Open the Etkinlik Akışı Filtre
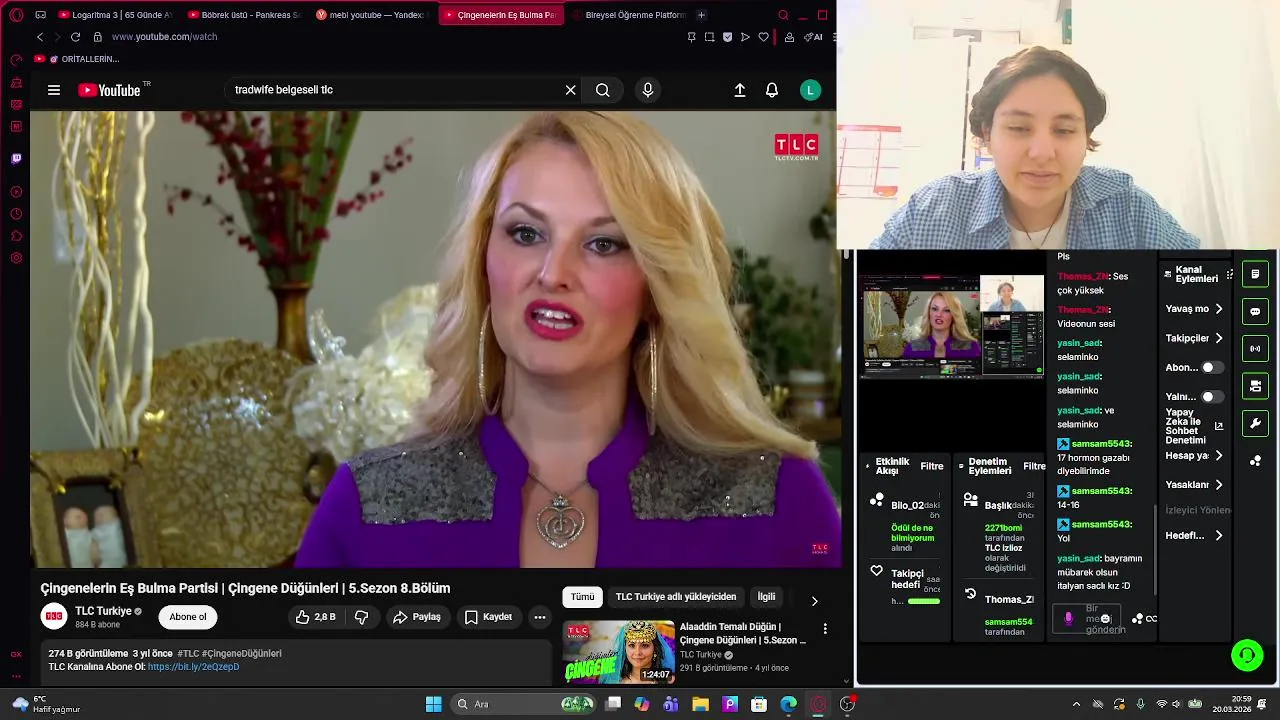This screenshot has height=720, width=1280. pos(932,466)
